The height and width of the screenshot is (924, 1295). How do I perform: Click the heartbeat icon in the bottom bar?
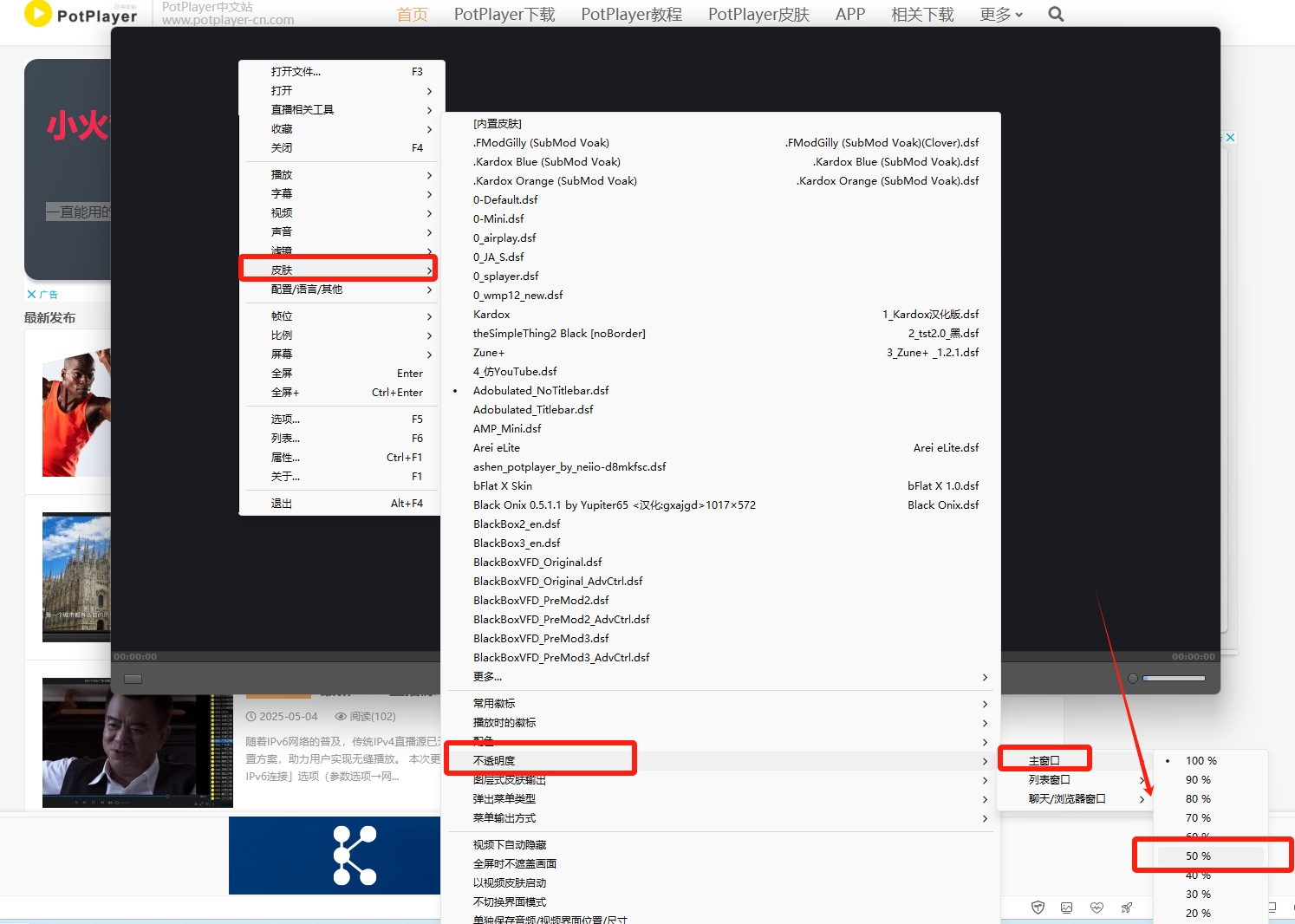1097,908
